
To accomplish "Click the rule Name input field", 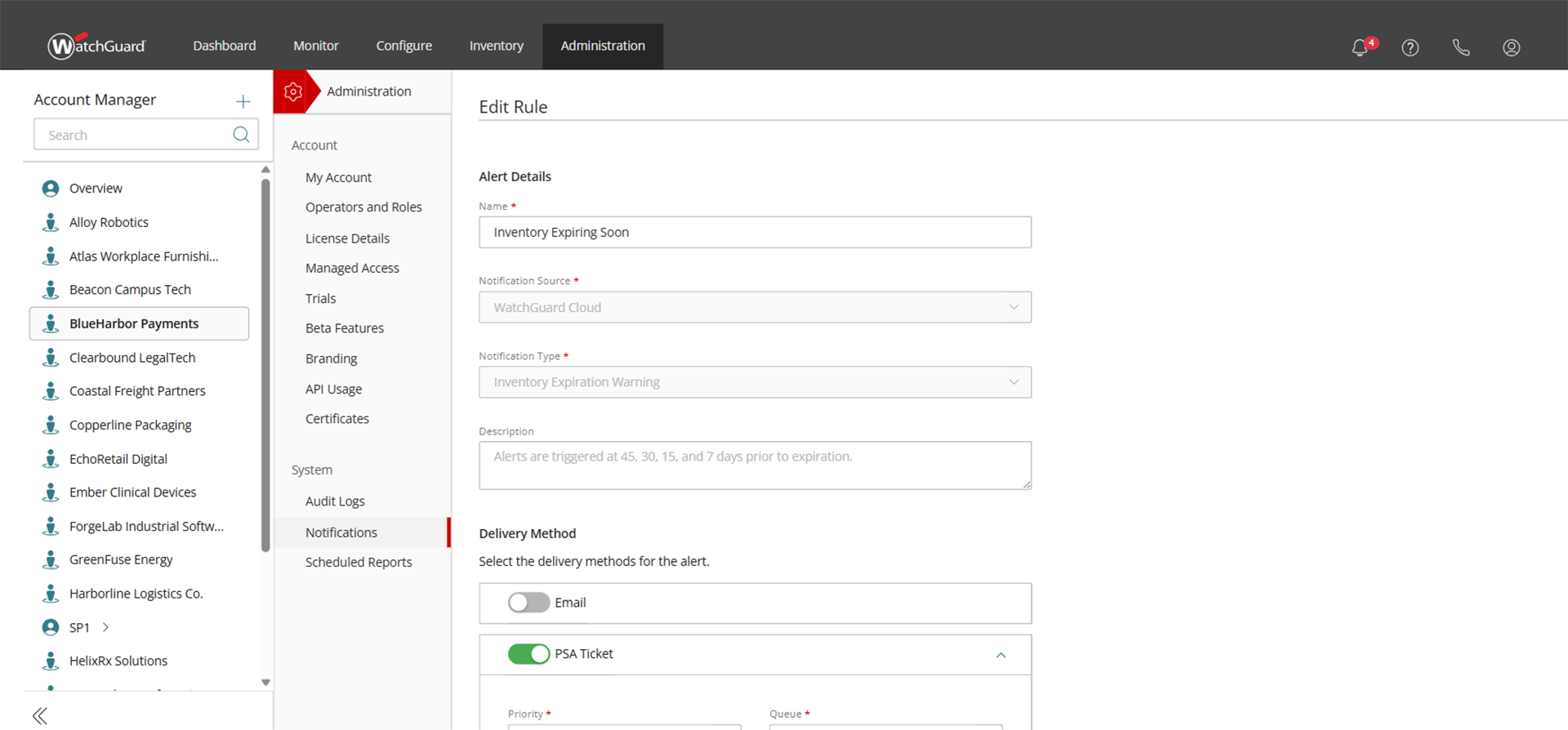I will [755, 232].
